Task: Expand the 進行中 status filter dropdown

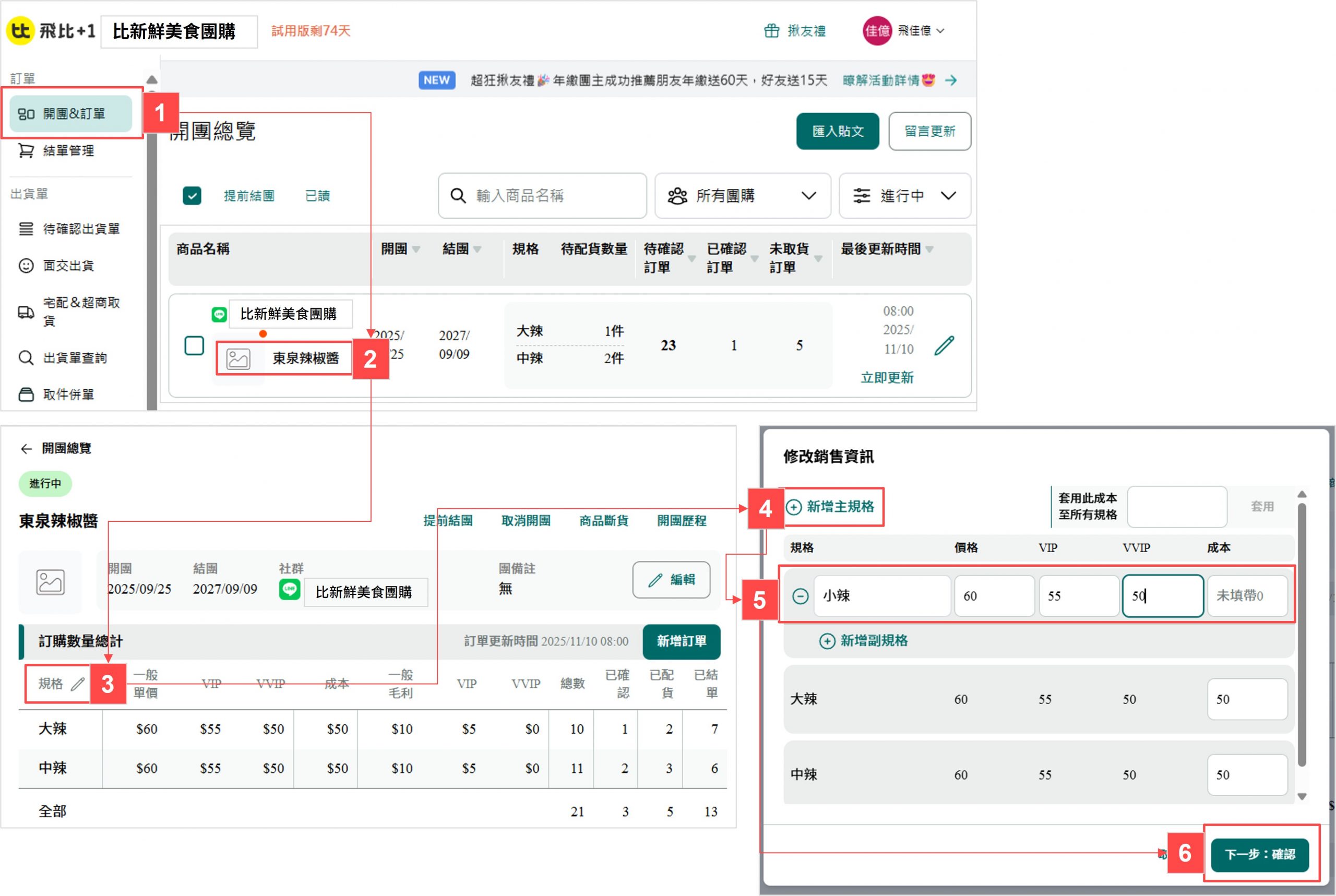Action: click(x=904, y=196)
